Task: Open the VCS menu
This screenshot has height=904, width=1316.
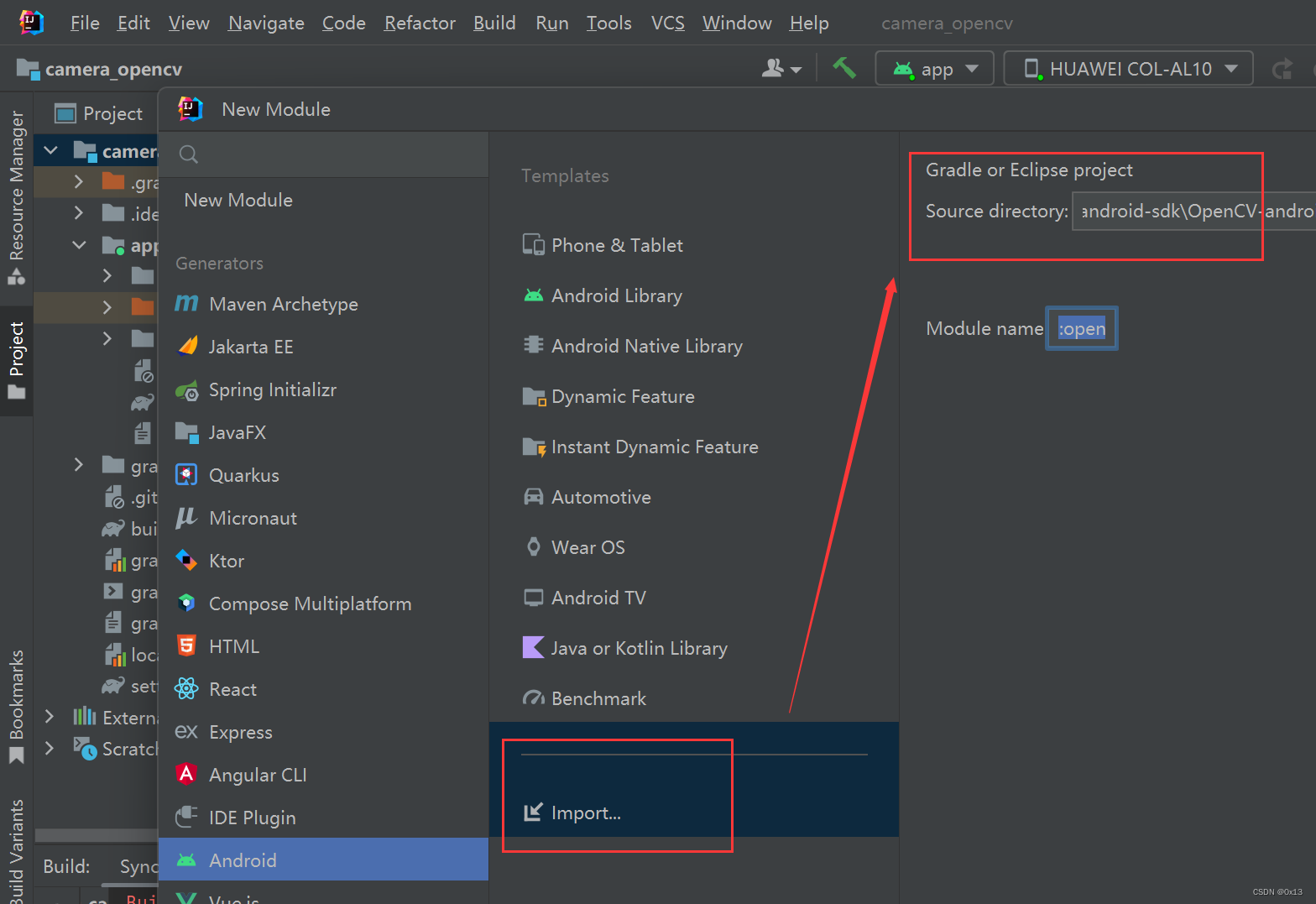Action: tap(668, 23)
